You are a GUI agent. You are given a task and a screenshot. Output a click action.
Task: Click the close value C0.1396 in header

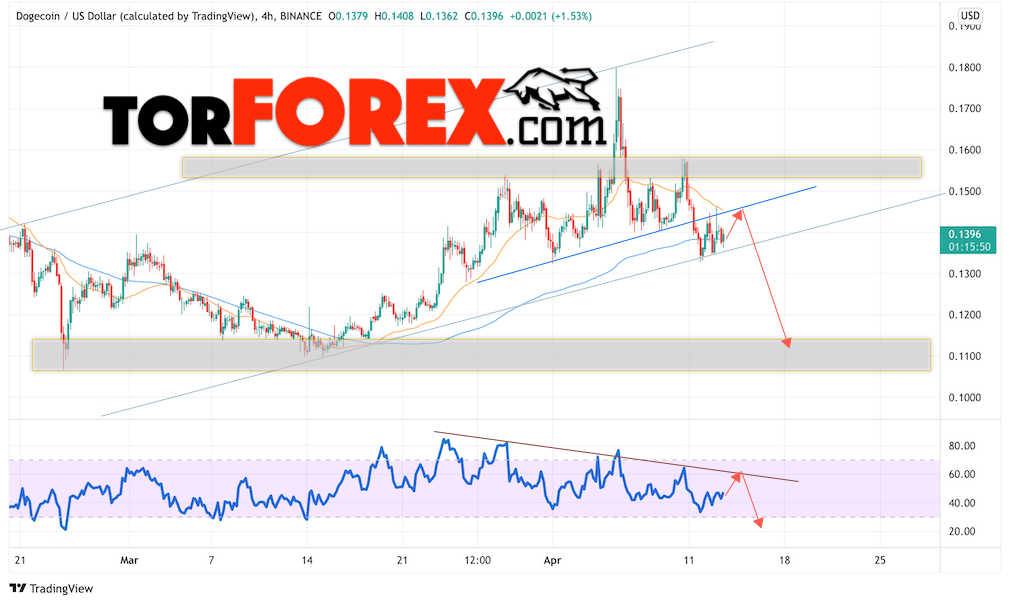coord(483,16)
